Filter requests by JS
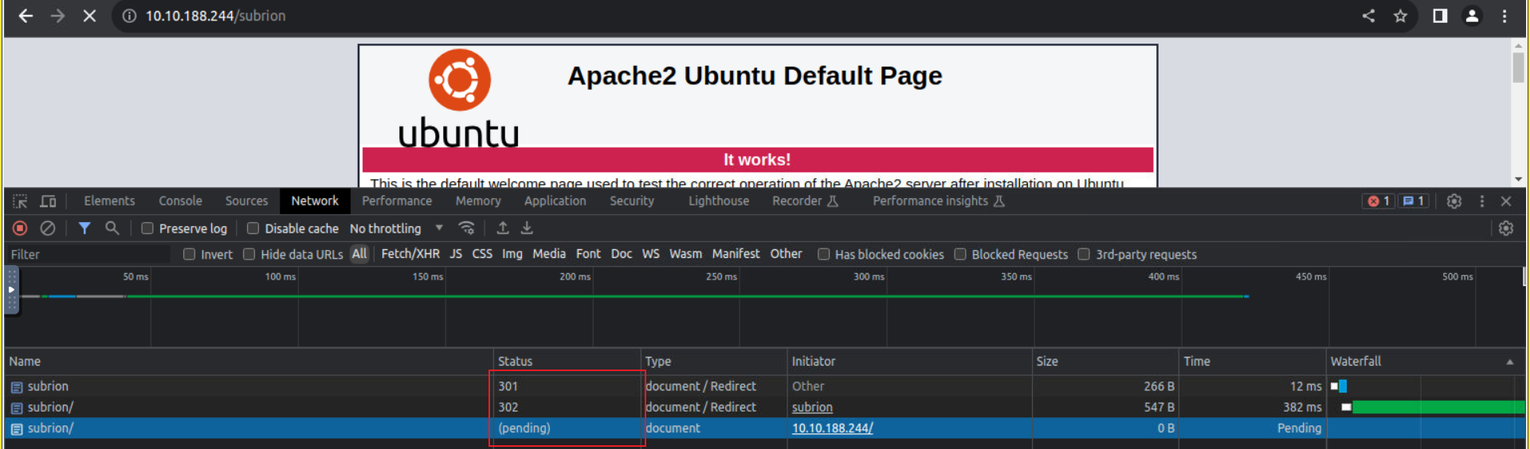Image resolution: width=1530 pixels, height=449 pixels. (456, 254)
